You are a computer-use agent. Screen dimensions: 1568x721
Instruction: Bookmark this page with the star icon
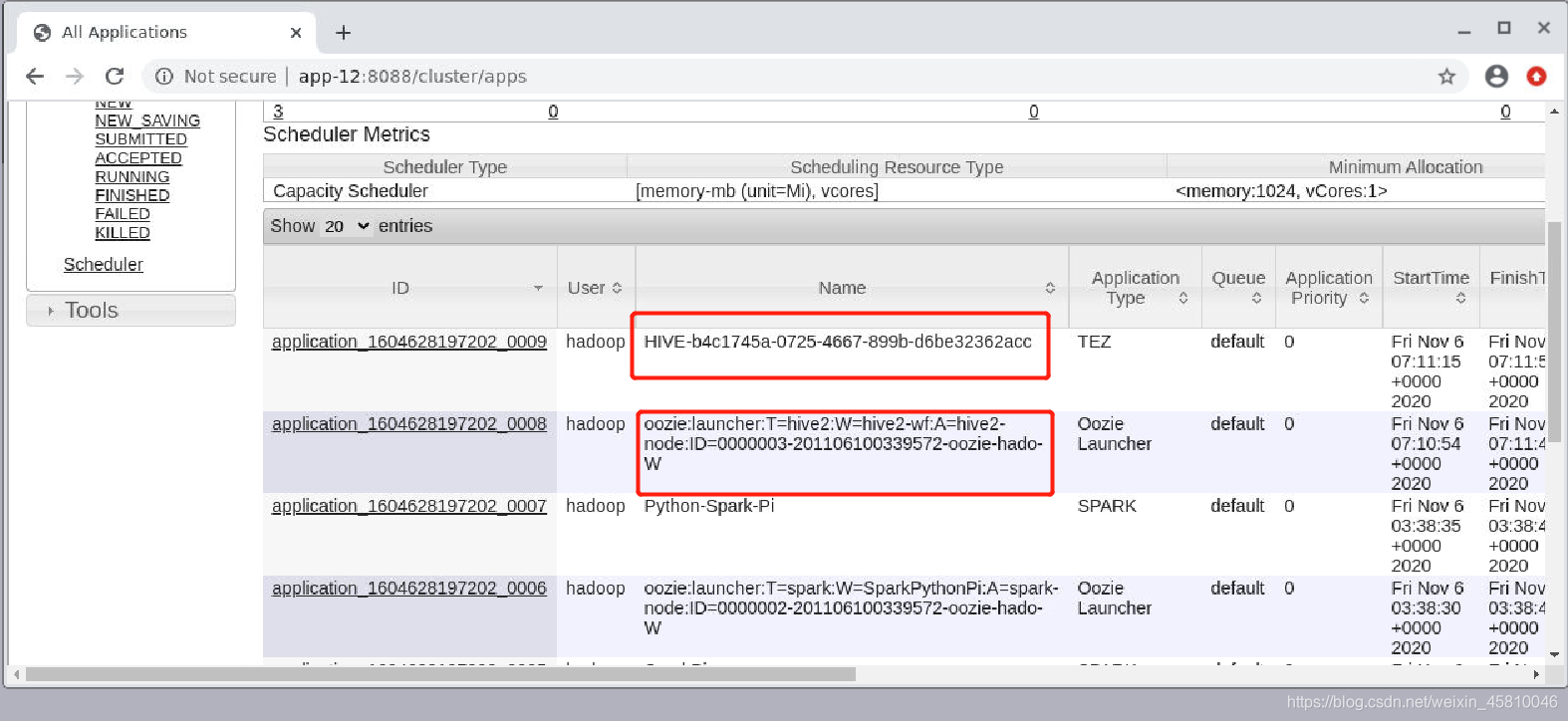1446,77
